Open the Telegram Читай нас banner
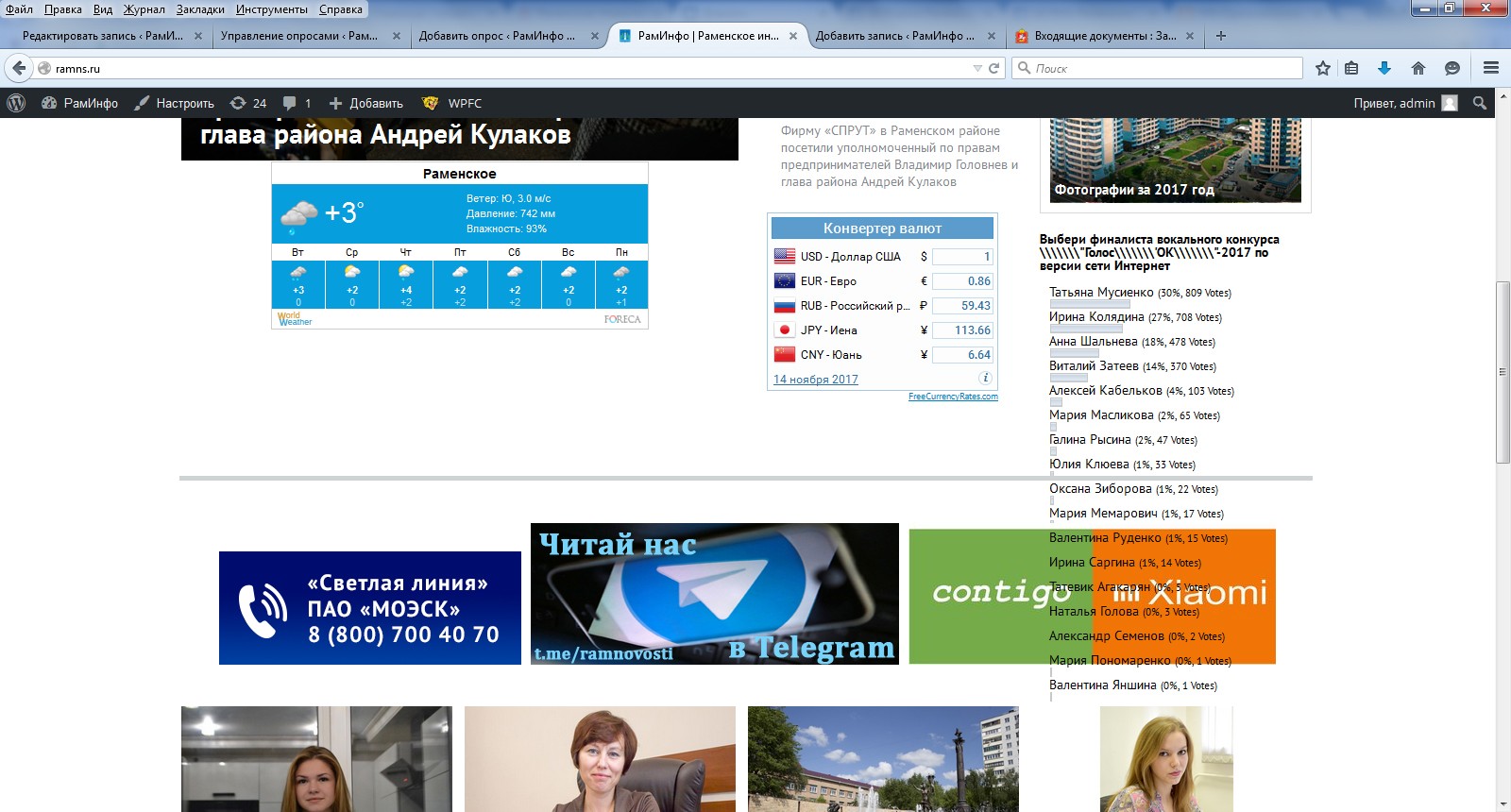 [x=715, y=594]
